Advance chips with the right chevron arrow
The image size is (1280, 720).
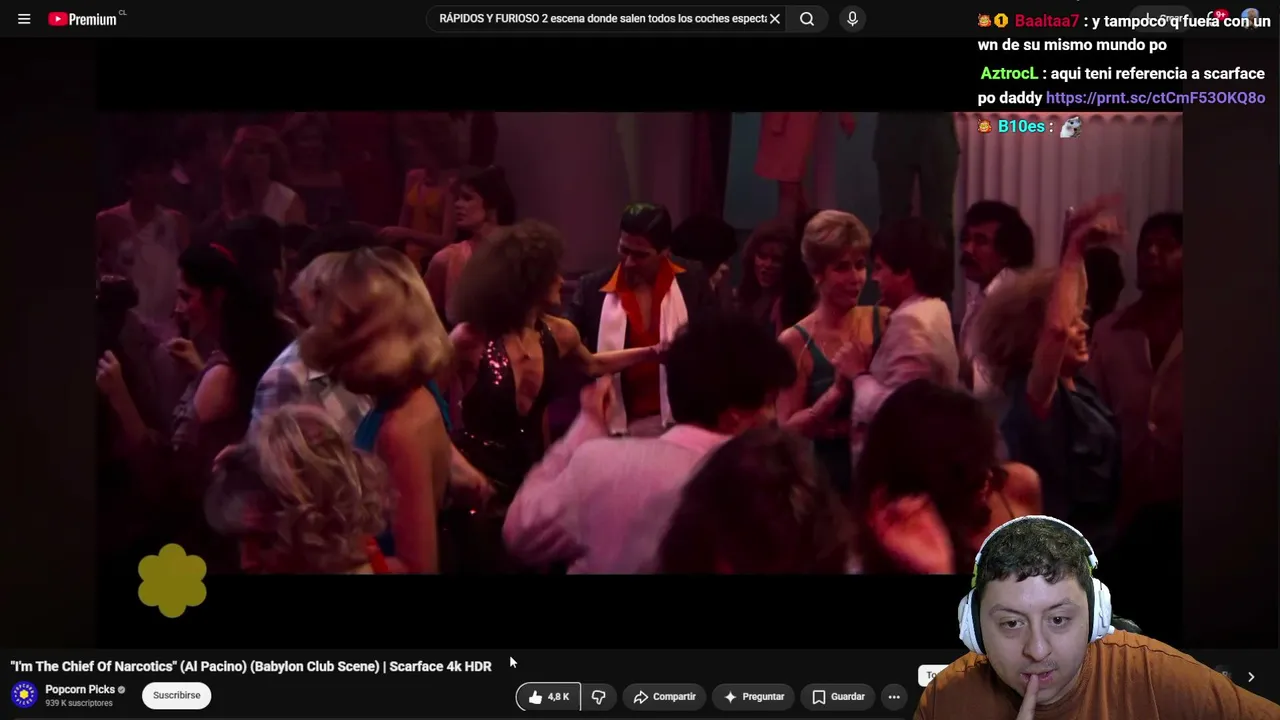pos(1250,677)
